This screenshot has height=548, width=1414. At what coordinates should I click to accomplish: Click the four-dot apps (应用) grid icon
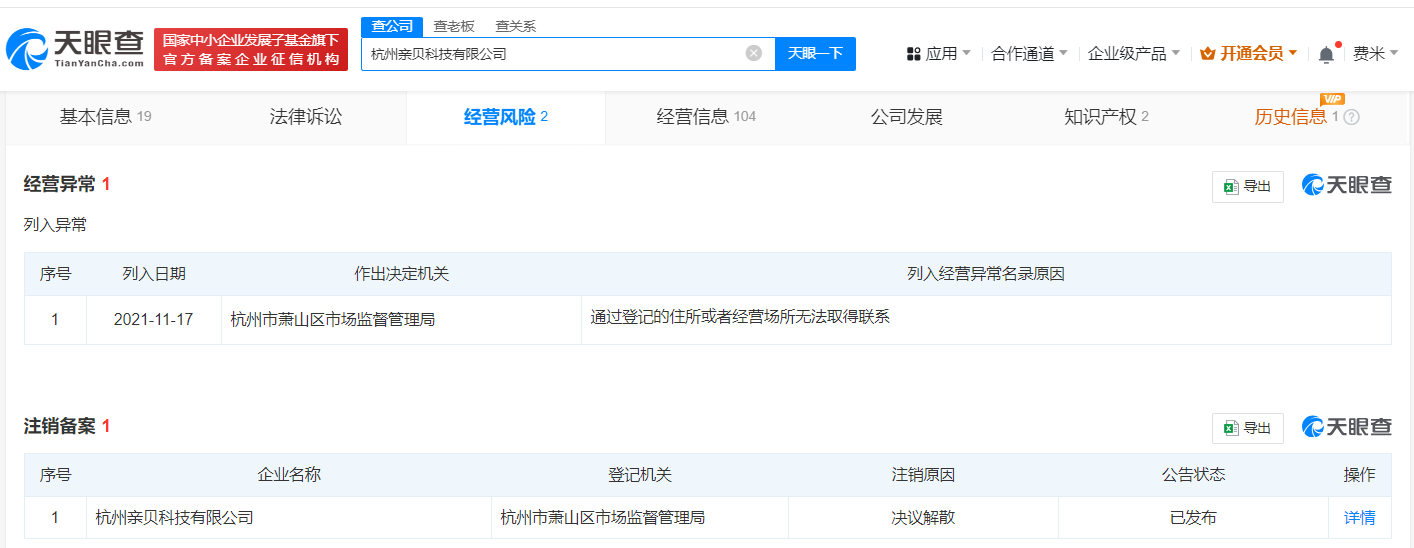pos(913,54)
